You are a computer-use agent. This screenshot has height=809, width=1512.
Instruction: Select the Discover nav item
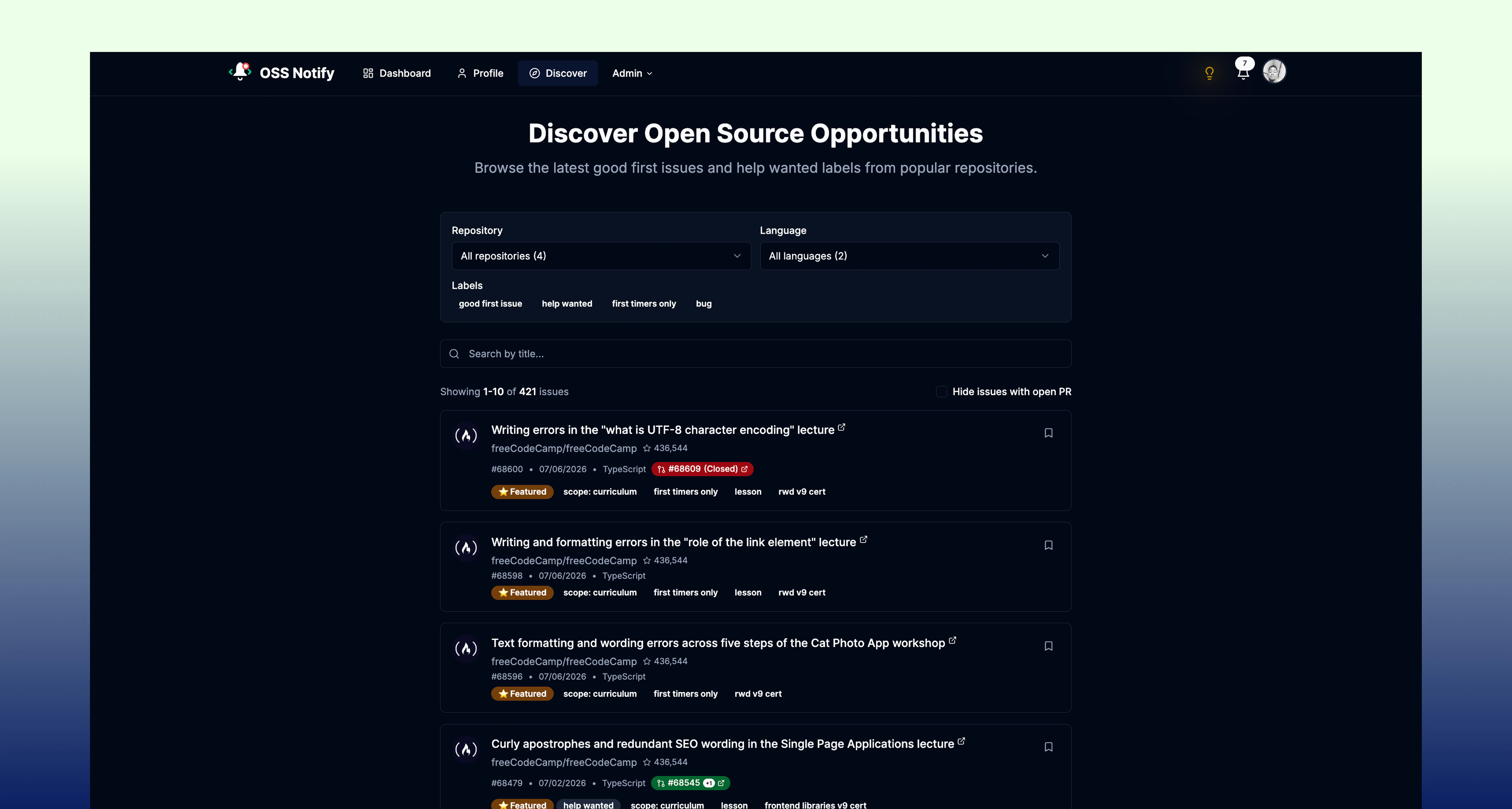[x=558, y=73]
